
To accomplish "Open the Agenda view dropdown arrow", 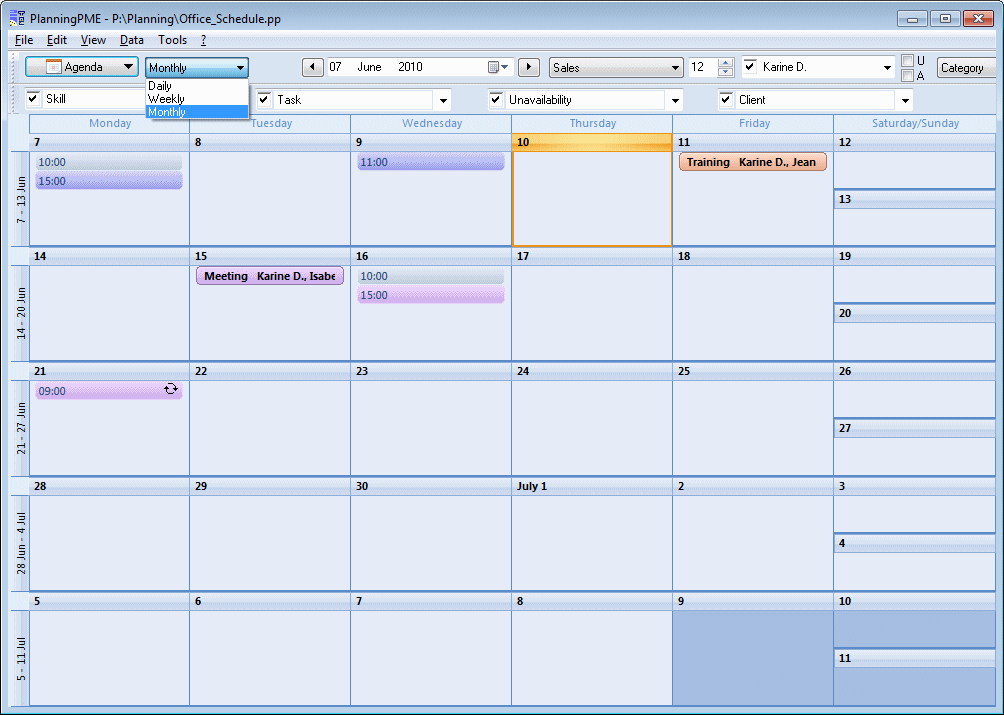I will click(x=128, y=67).
